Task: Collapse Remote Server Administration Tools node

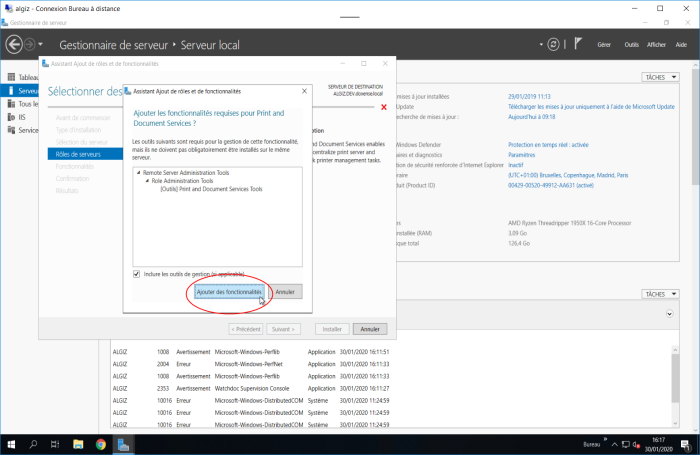Action: click(139, 173)
